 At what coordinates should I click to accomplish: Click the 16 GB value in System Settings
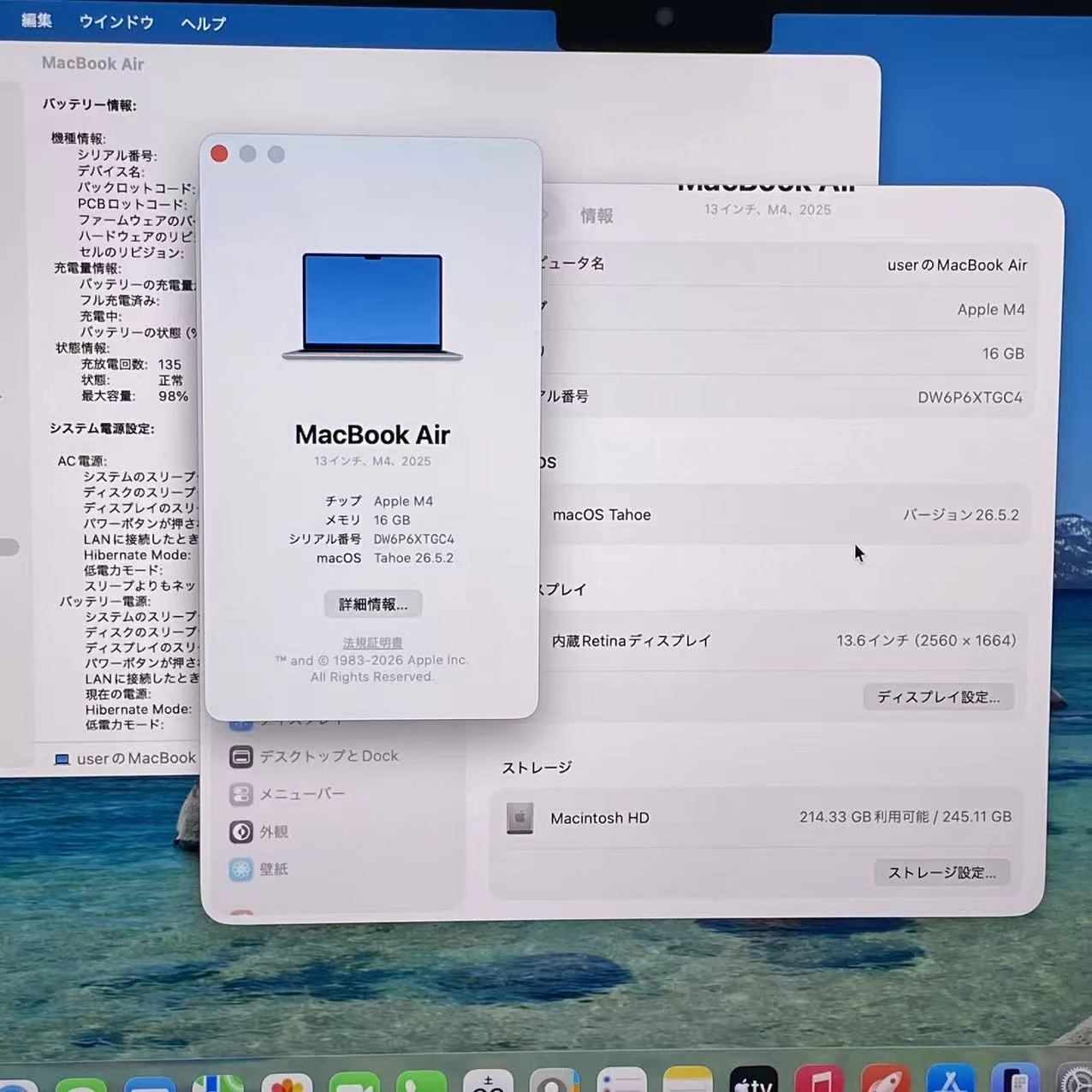pos(1003,353)
